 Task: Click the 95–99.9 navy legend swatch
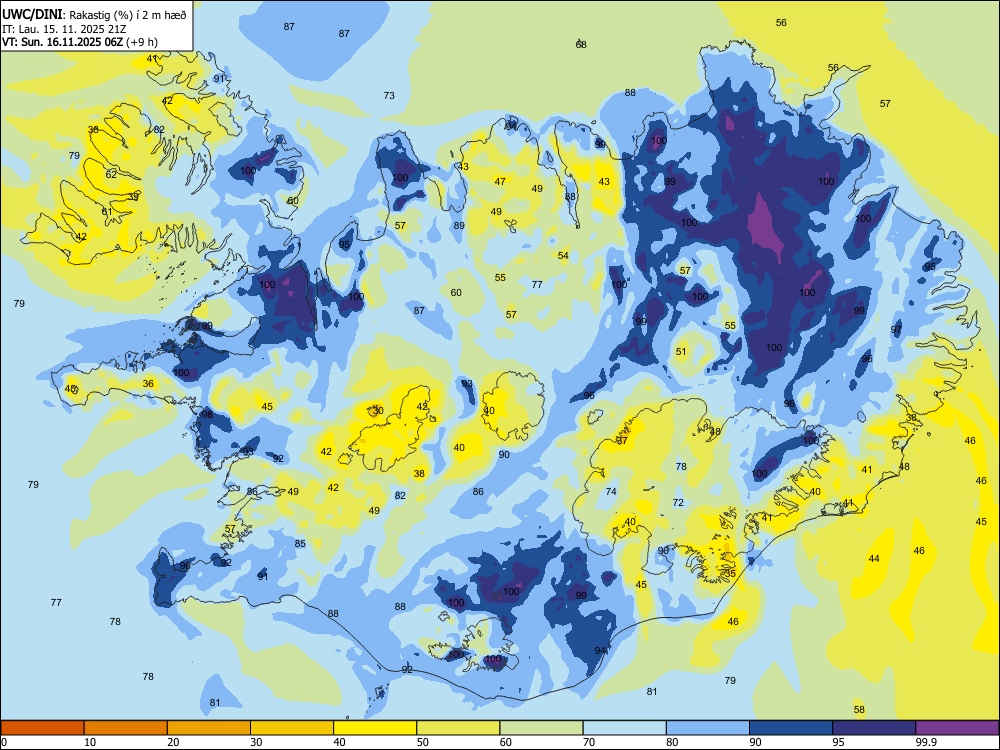874,728
